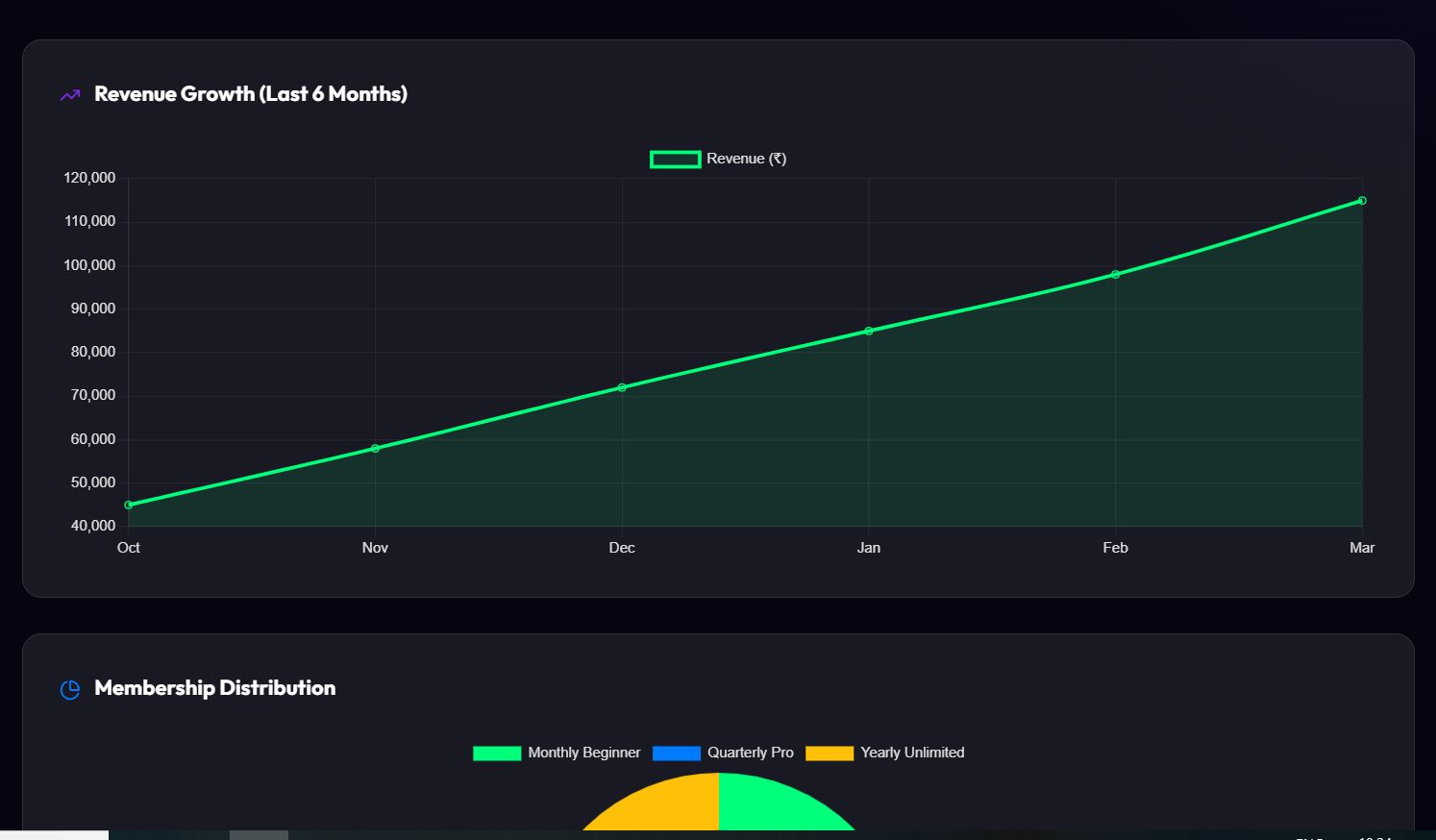Select the Mar revenue data point

click(x=1362, y=201)
